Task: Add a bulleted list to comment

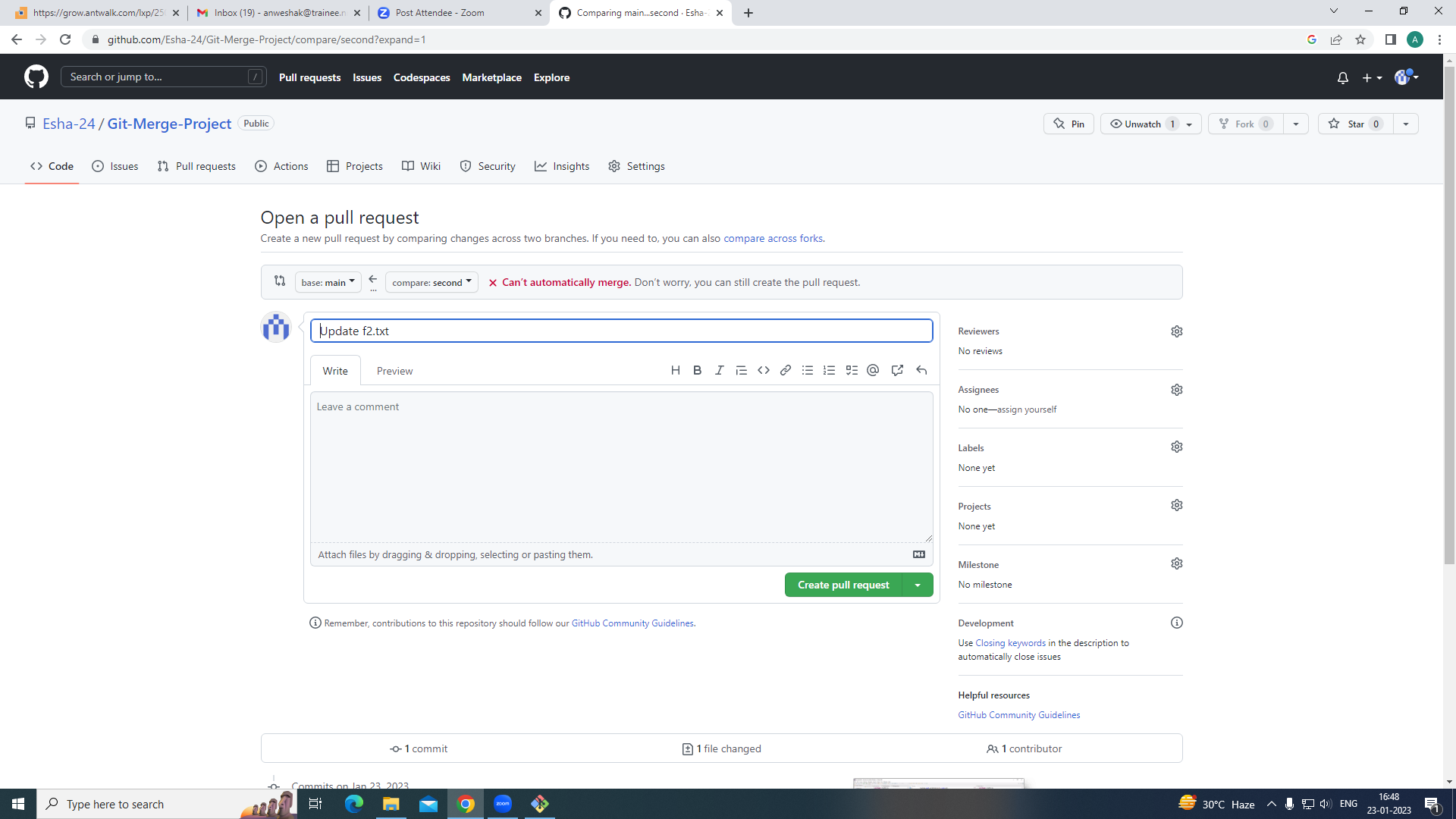Action: coord(808,370)
